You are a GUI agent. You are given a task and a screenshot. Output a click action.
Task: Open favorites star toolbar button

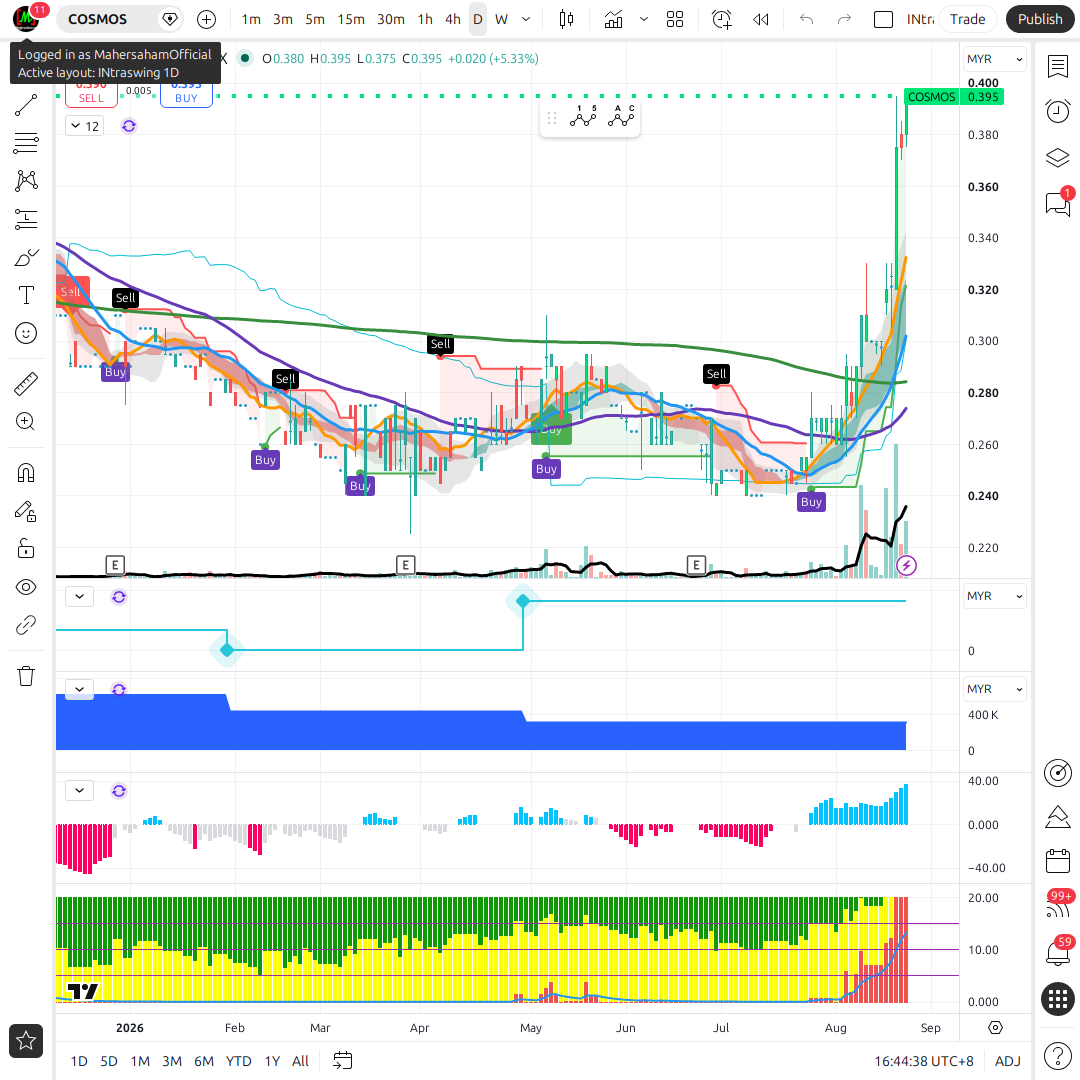(25, 1041)
